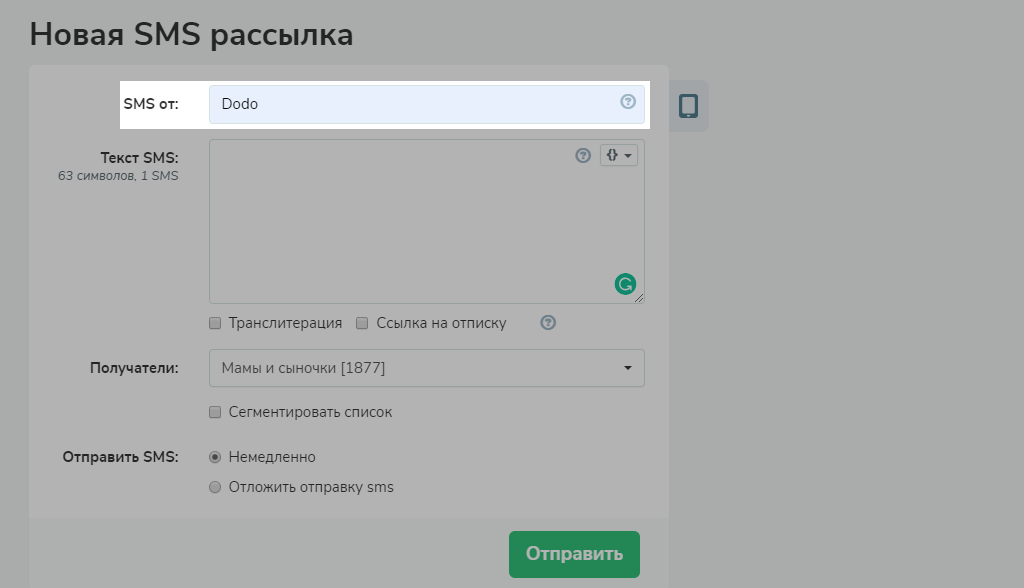
Task: Click the help icon inside SMS text area
Action: coord(583,155)
